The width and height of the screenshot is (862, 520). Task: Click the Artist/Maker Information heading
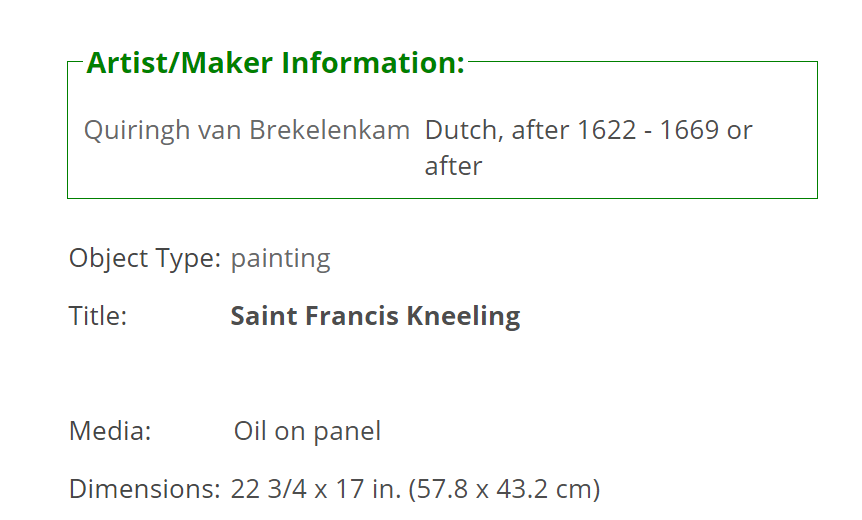[275, 62]
